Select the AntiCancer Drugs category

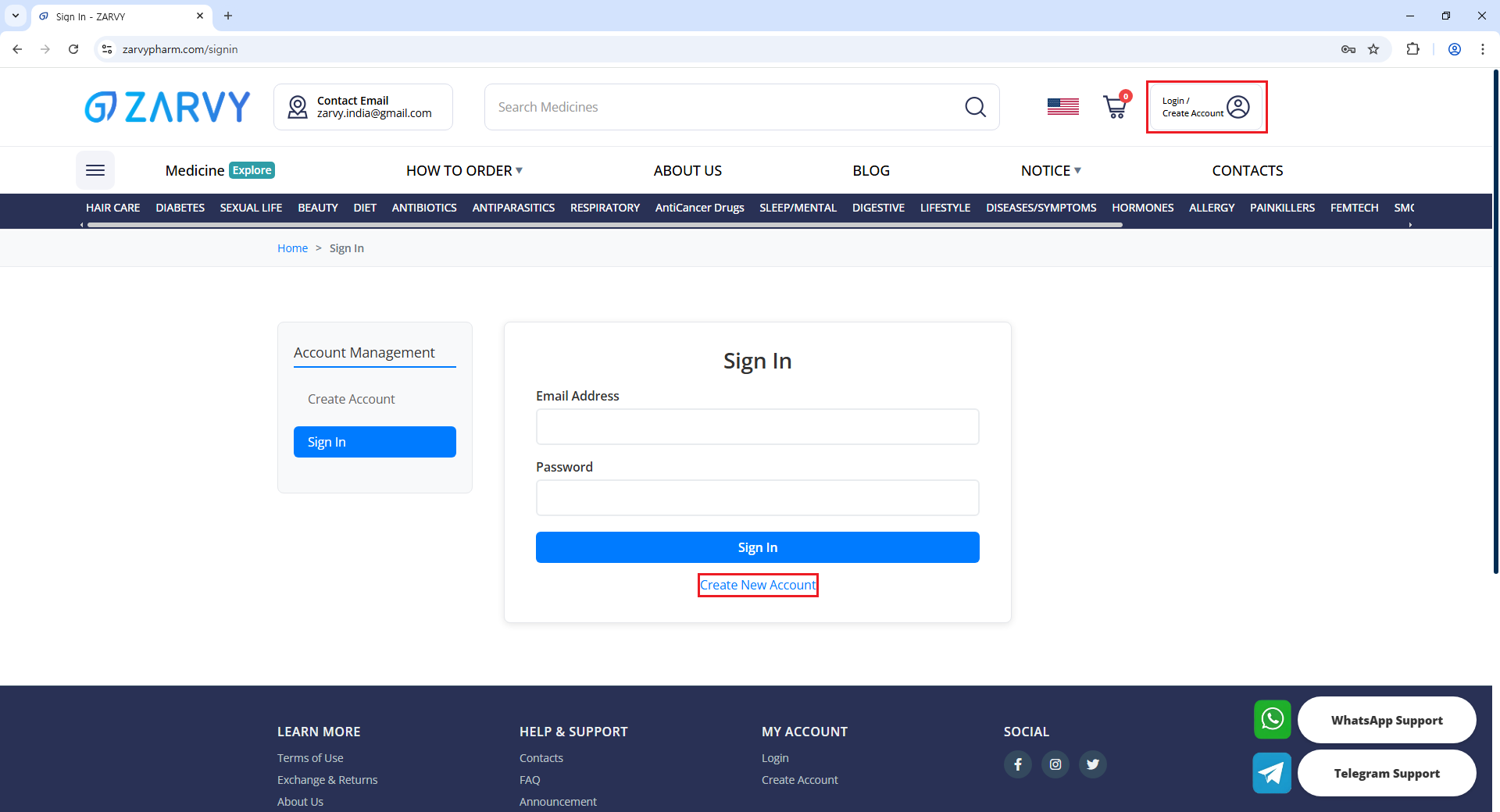pyautogui.click(x=700, y=208)
